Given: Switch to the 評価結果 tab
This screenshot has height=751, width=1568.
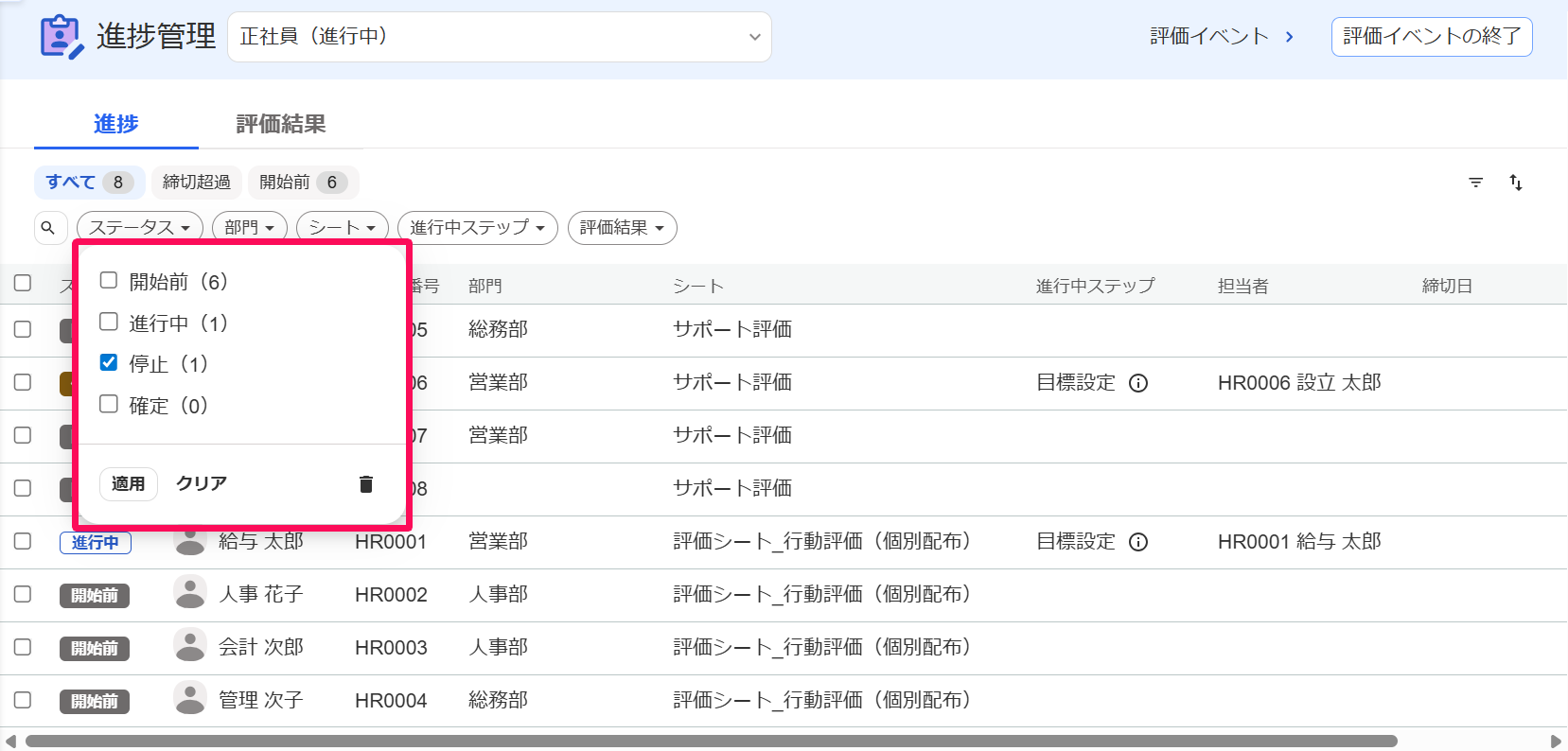Looking at the screenshot, I should tap(281, 124).
